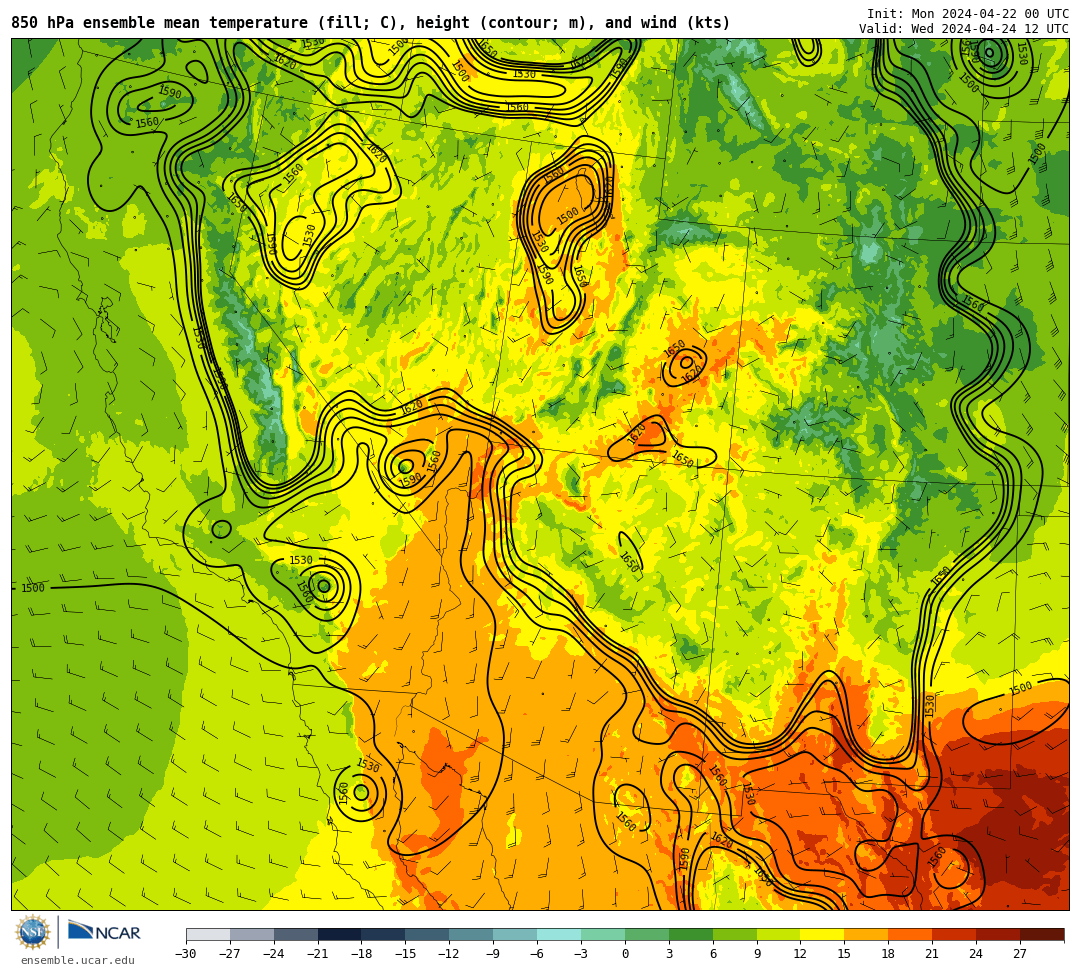Pick the 12 to 15 yellow colorbar segment

[823, 934]
